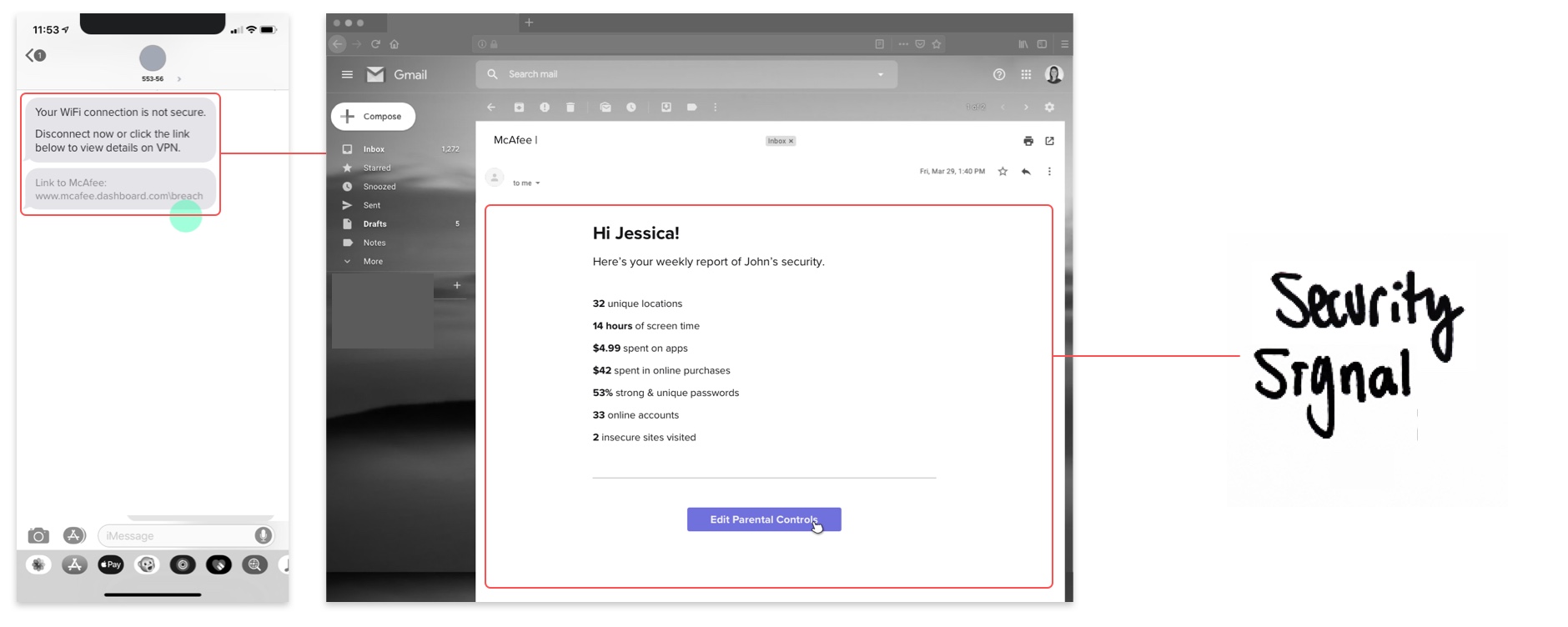
Task: Open contact details chevron beside 553-56
Action: click(x=179, y=79)
